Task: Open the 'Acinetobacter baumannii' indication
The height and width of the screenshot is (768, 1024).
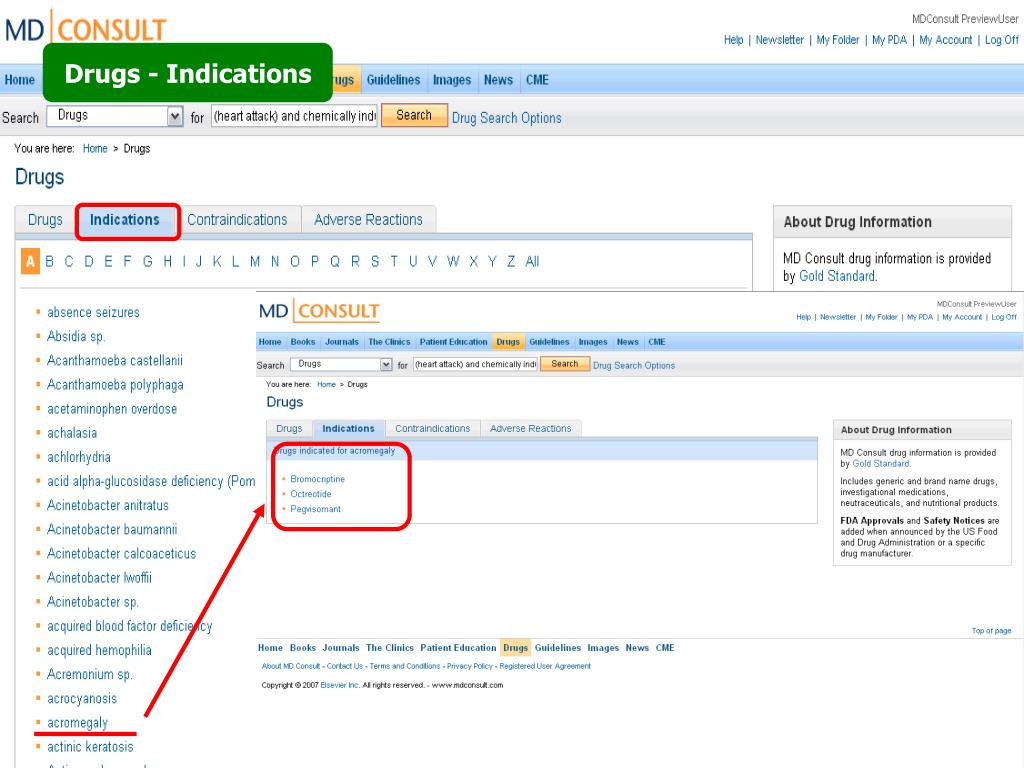Action: [x=112, y=530]
